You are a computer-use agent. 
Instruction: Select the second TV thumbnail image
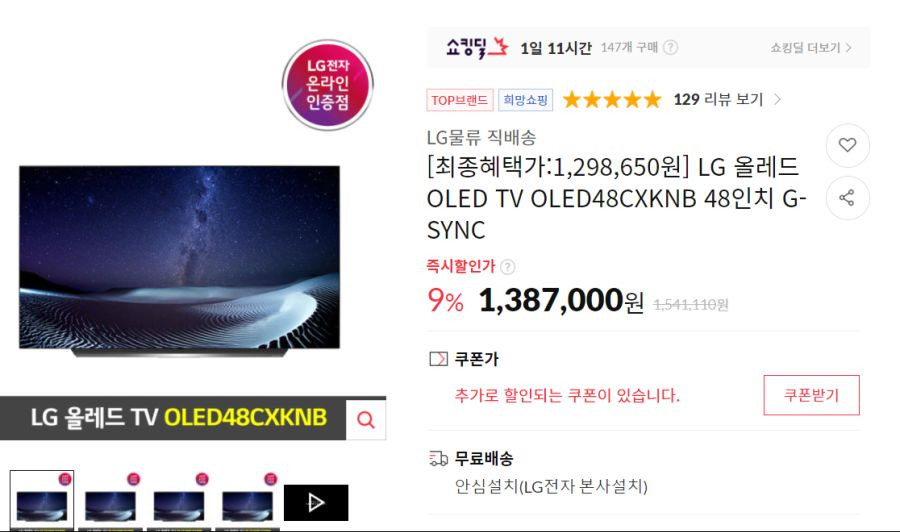(x=110, y=501)
